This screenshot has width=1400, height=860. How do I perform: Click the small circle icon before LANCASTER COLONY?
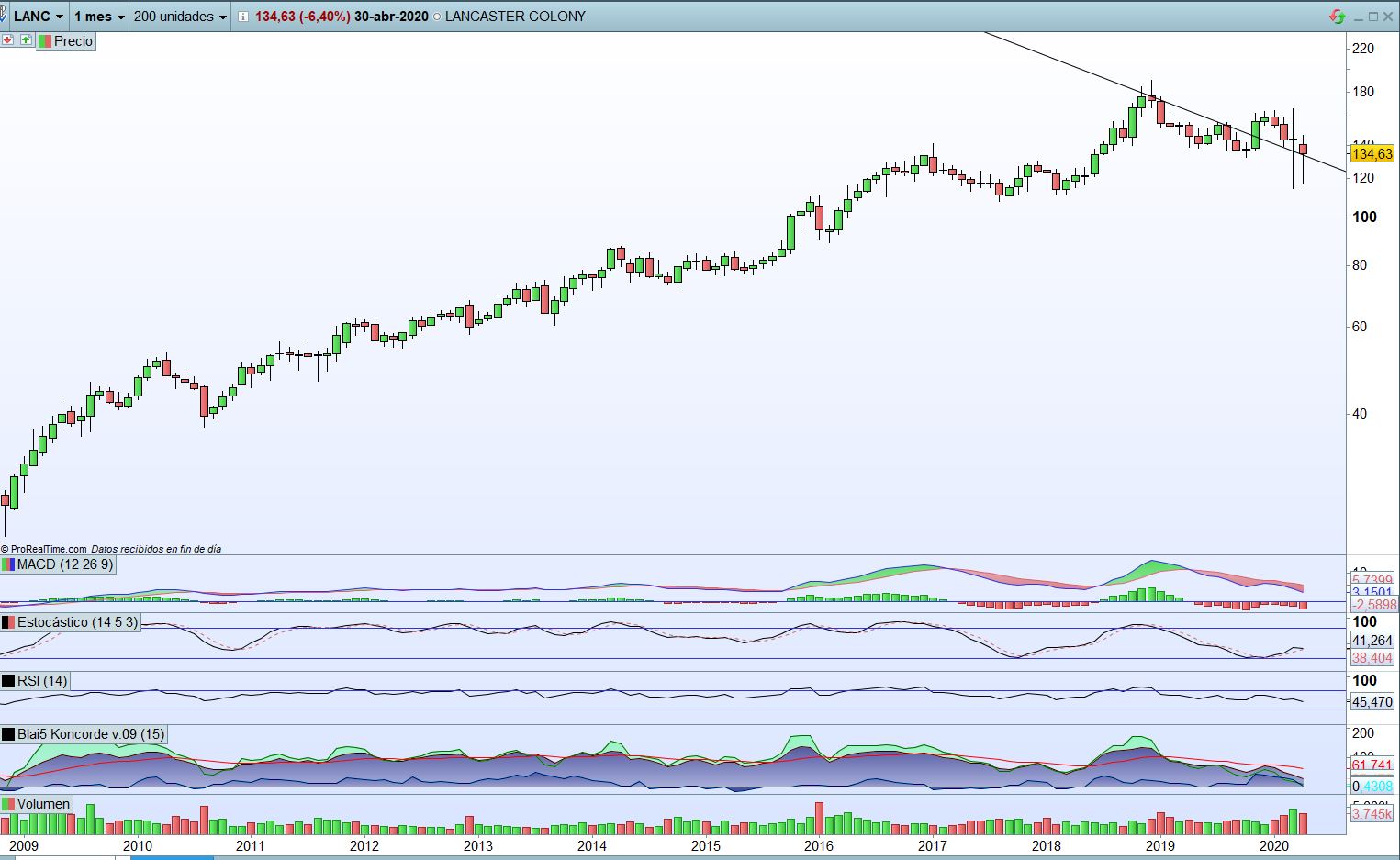tap(436, 17)
